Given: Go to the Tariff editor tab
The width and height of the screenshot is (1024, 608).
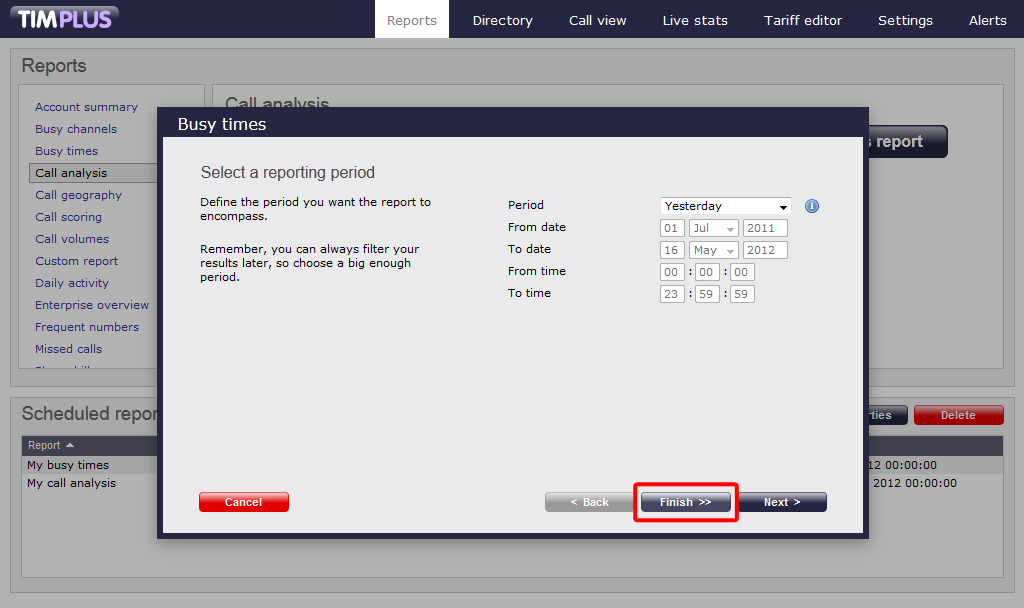Looking at the screenshot, I should click(803, 20).
